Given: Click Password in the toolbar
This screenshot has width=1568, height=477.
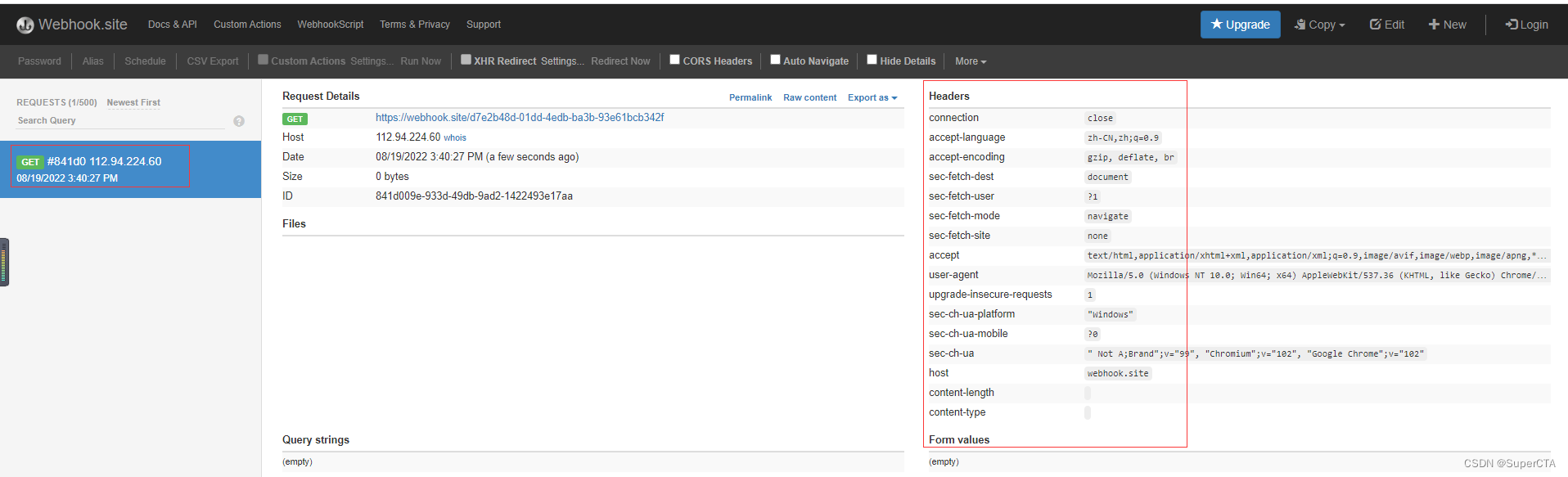Looking at the screenshot, I should tap(39, 61).
